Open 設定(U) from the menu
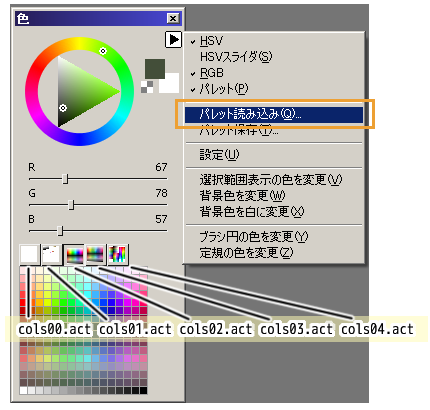 click(274, 155)
